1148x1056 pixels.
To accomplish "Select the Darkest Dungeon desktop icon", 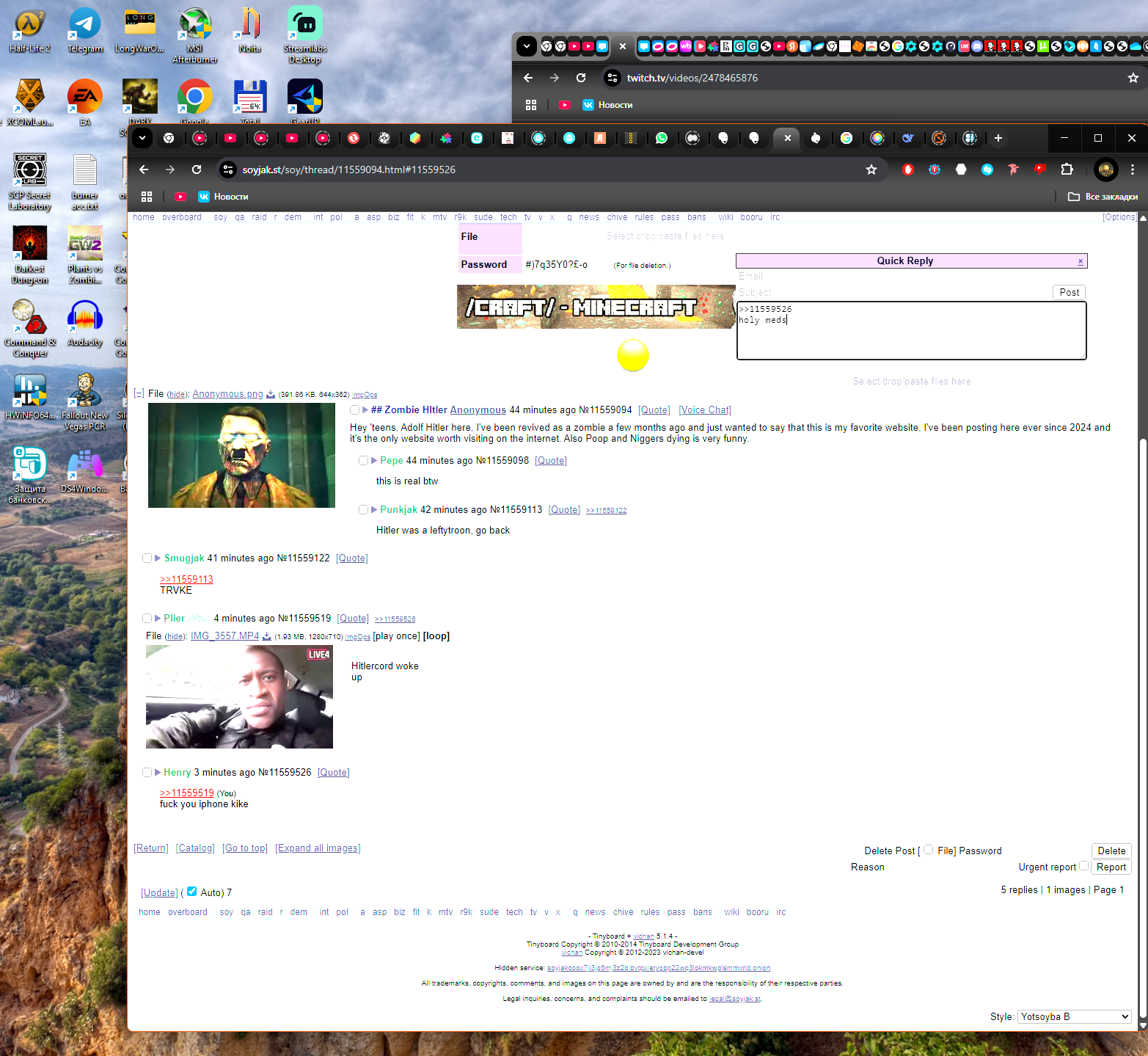I will click(29, 255).
